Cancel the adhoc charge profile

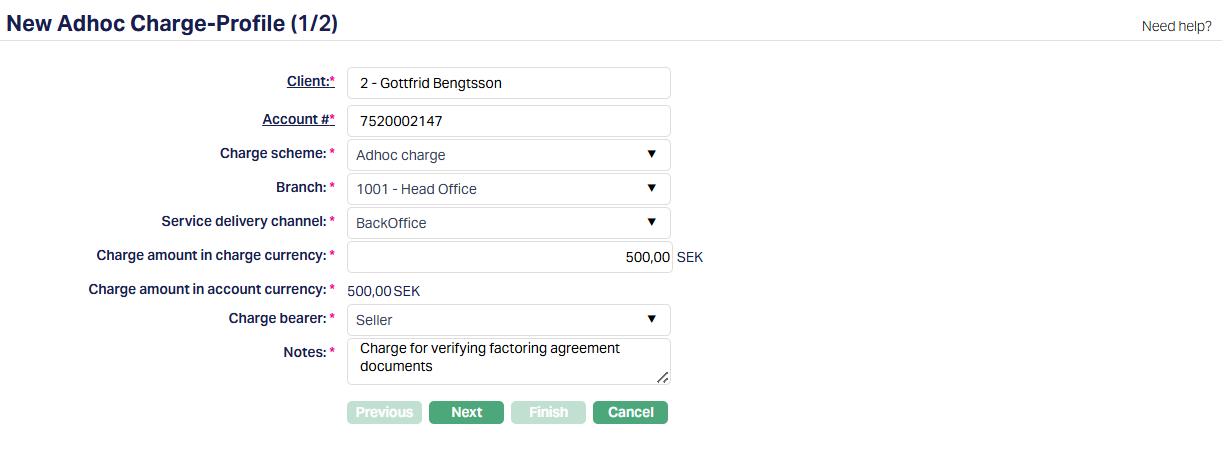point(630,412)
